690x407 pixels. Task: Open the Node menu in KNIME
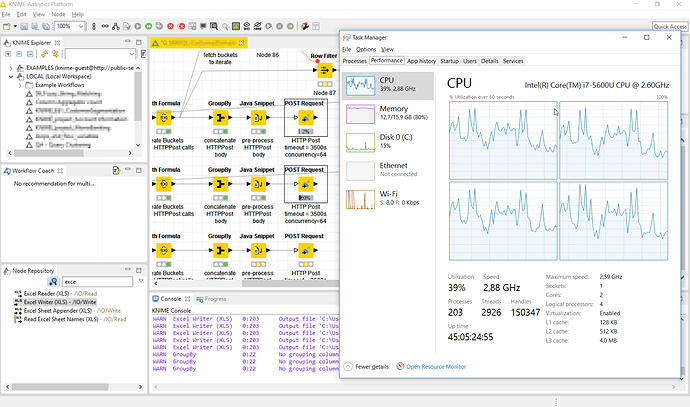point(58,15)
